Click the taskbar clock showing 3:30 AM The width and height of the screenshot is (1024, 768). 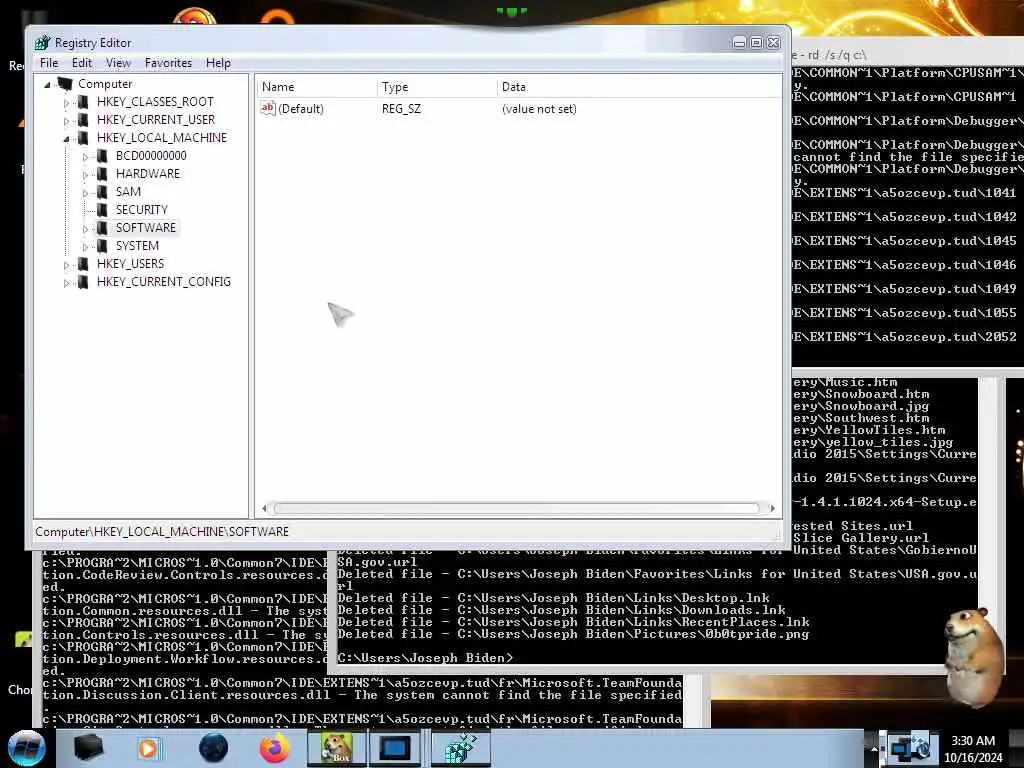point(973,749)
